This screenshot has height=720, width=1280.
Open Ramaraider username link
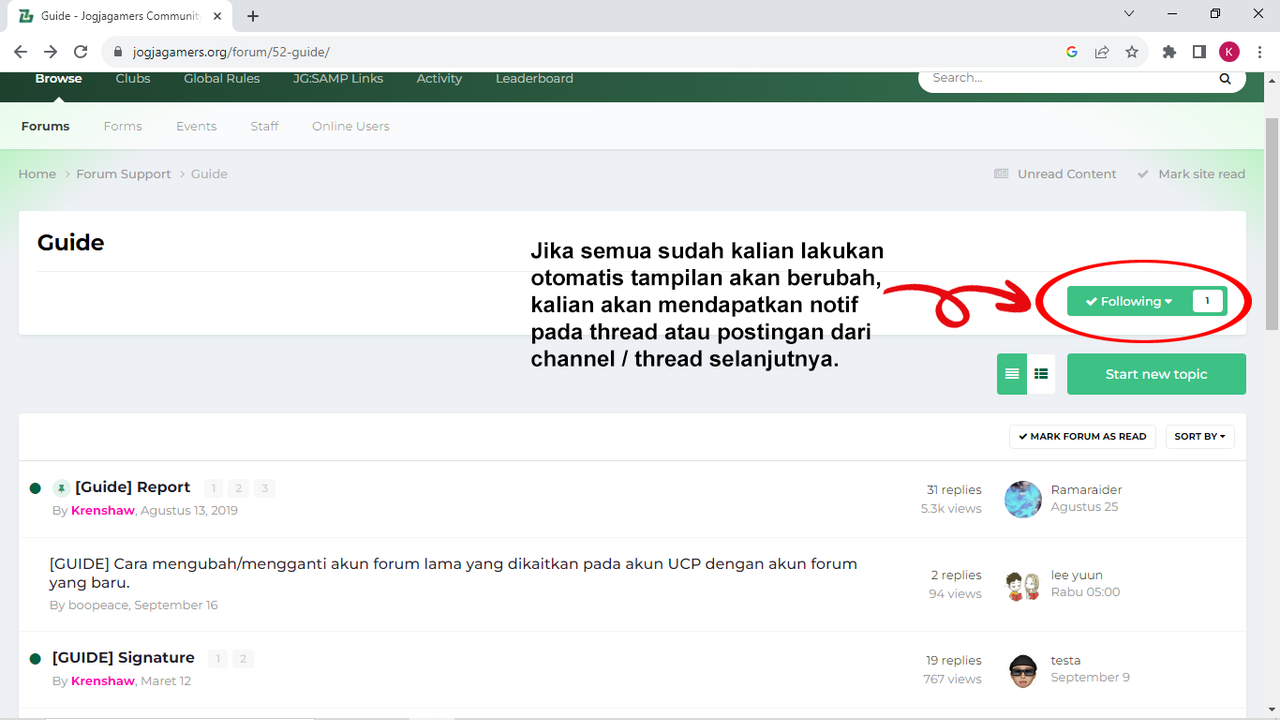click(x=1086, y=490)
